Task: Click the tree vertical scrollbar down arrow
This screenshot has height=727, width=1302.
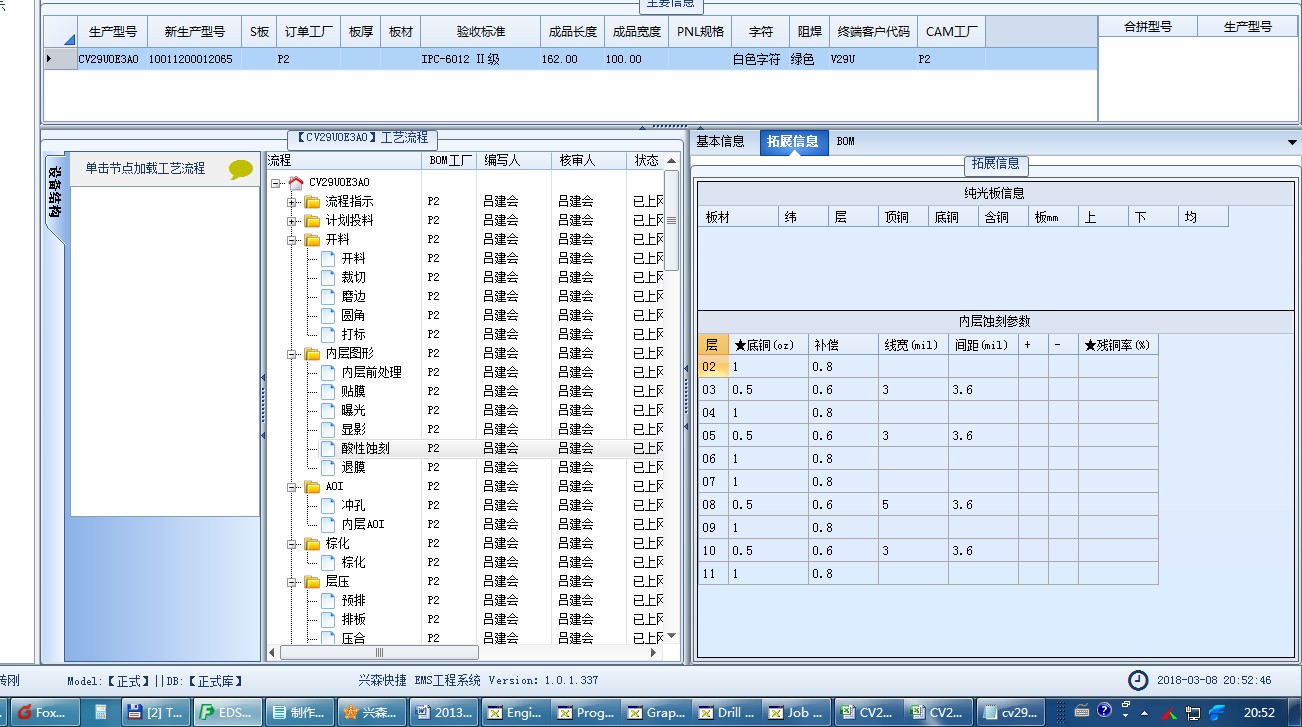Action: coord(671,636)
